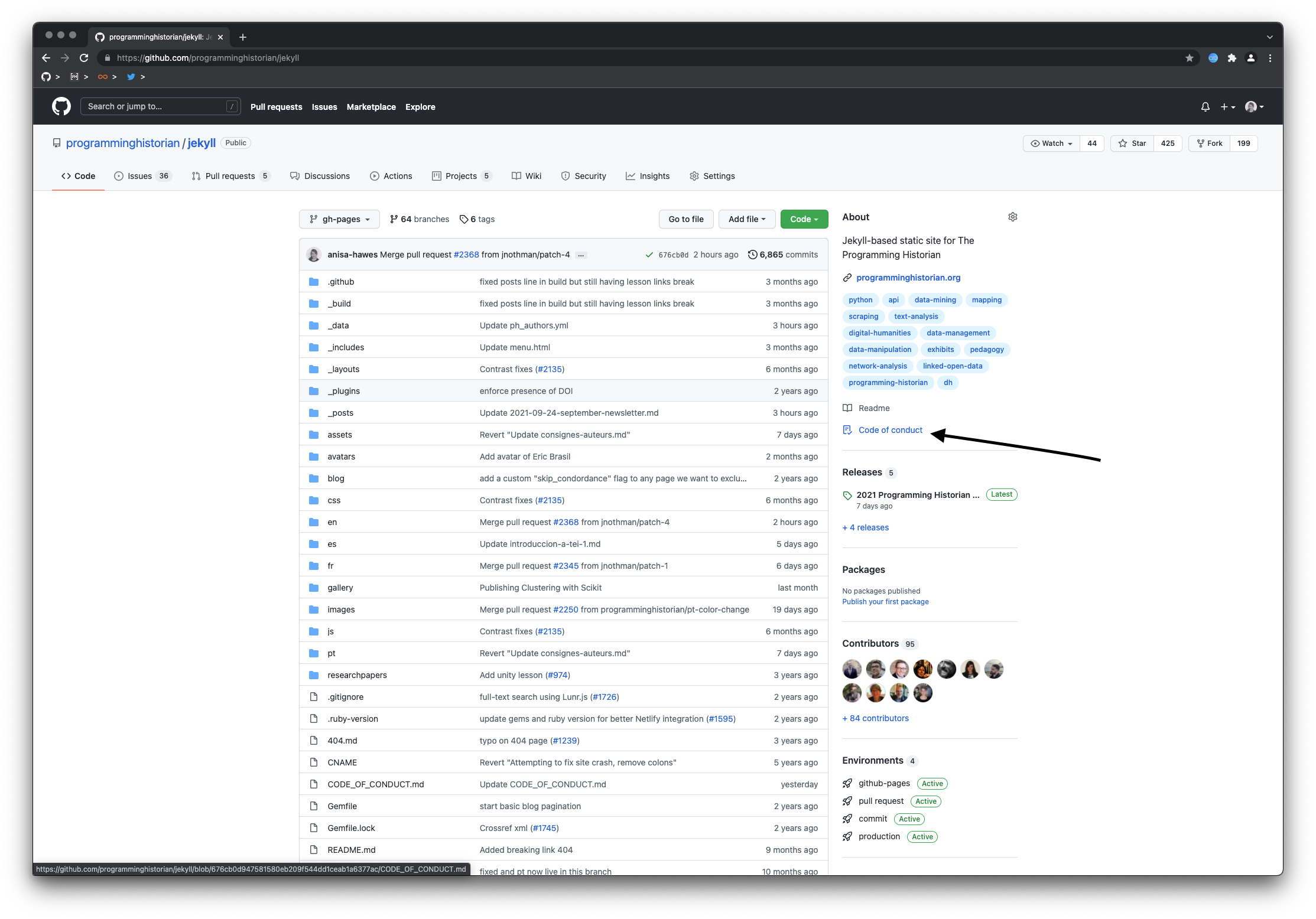Open the notifications bell
Image resolution: width=1316 pixels, height=919 pixels.
pos(1205,107)
